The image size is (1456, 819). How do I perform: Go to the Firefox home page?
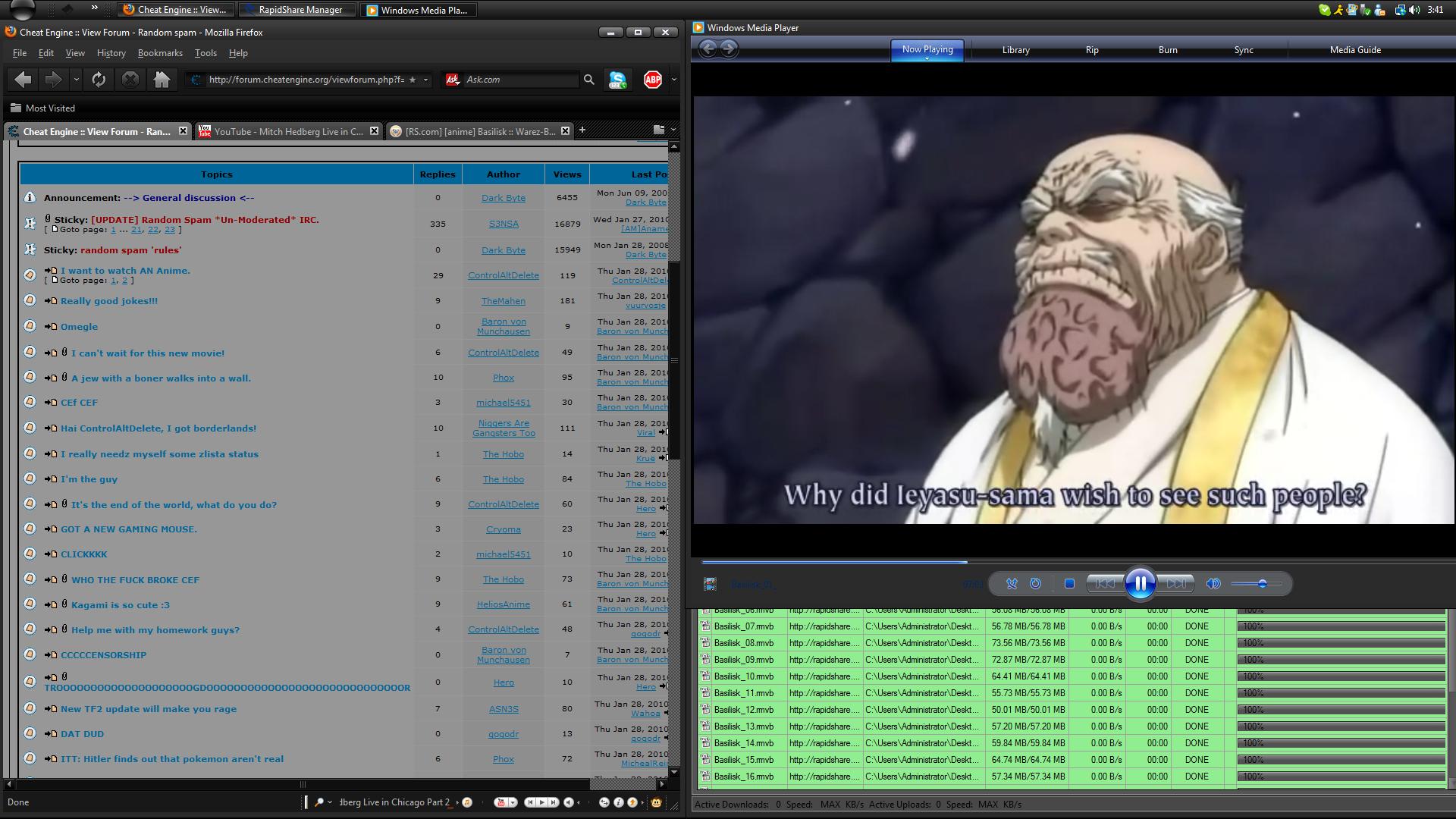pos(162,80)
